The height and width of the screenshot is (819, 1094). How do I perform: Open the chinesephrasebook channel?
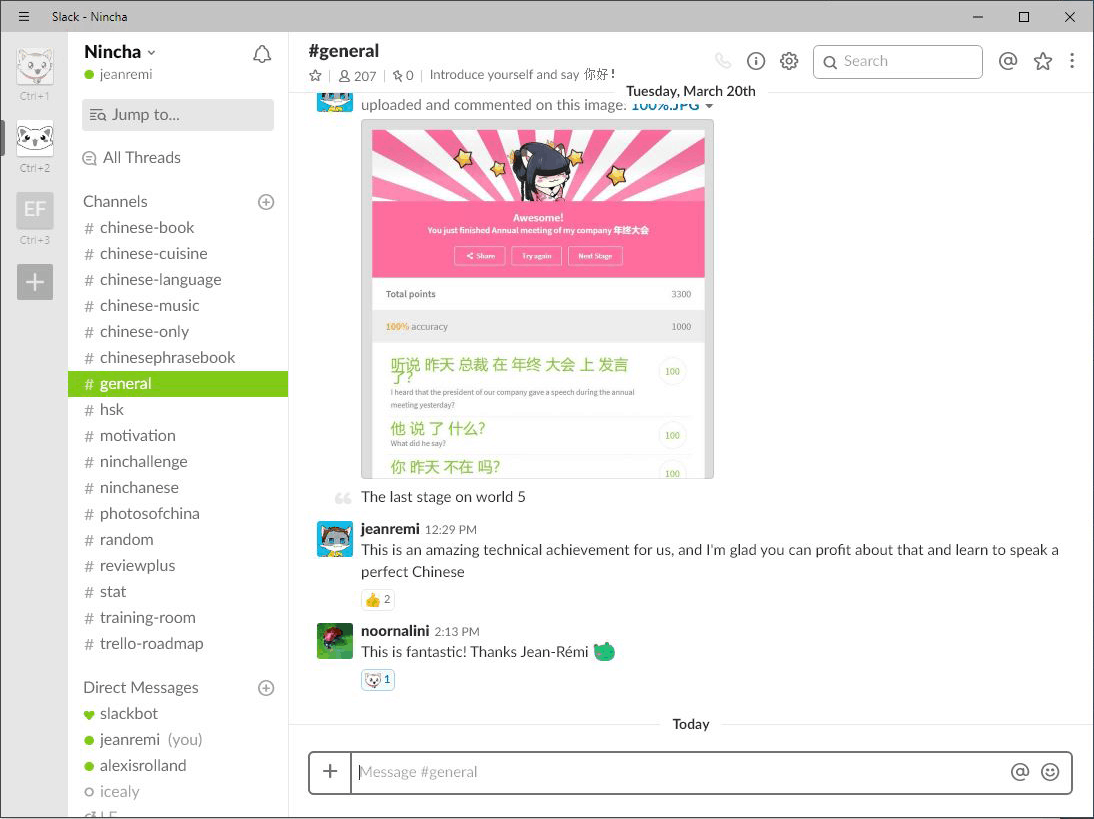(x=178, y=358)
